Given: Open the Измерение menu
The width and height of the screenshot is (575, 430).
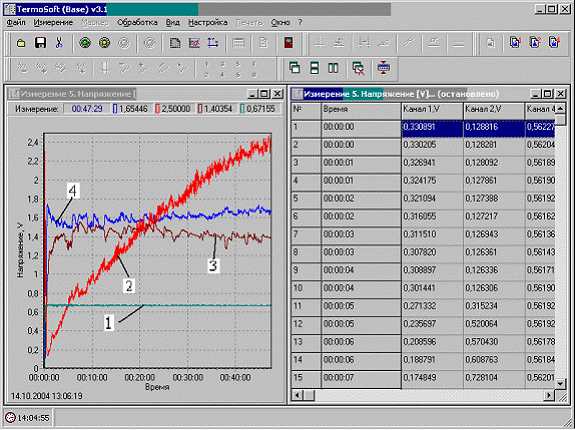Looking at the screenshot, I should [53, 23].
